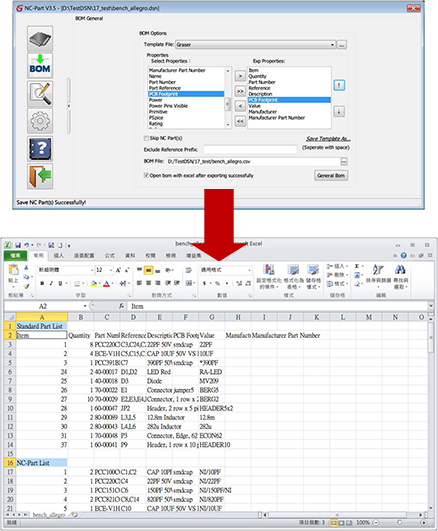Open the pencil and magnifier edit icon
Viewport: 438px width, 531px height.
pyautogui.click(x=40, y=94)
